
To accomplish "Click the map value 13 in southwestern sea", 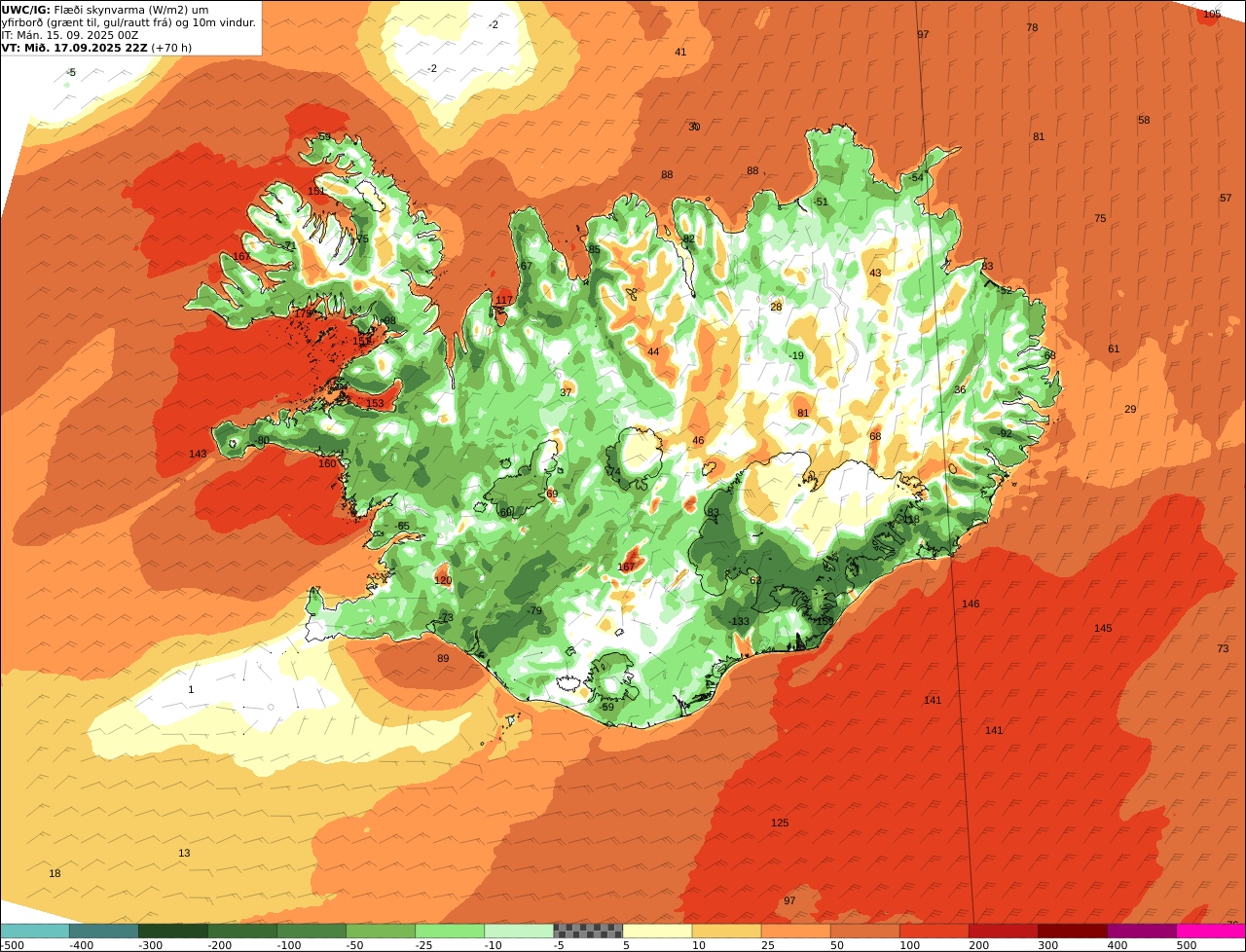I will [x=184, y=853].
